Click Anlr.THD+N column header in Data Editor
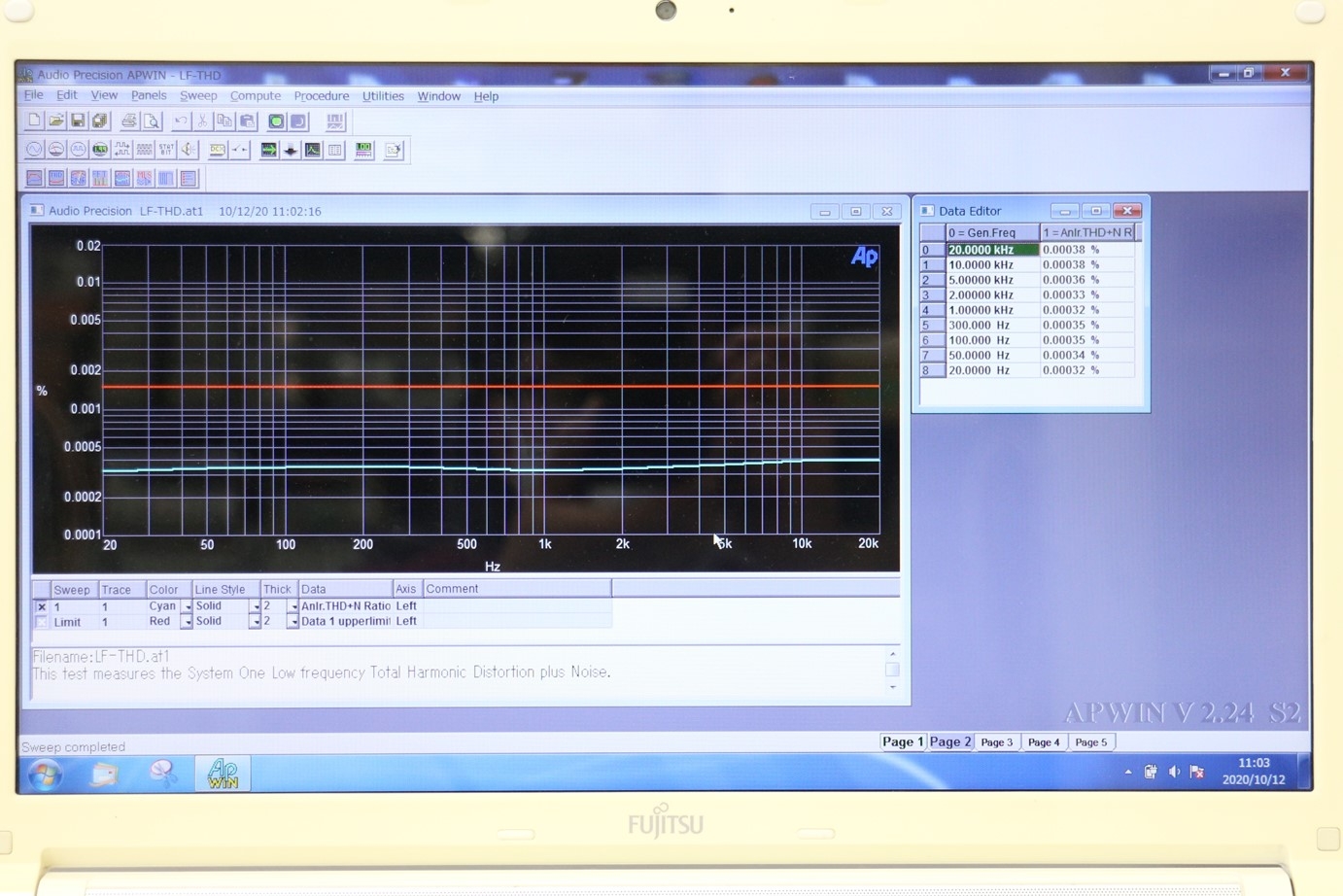This screenshot has width=1343, height=896. 1087,232
